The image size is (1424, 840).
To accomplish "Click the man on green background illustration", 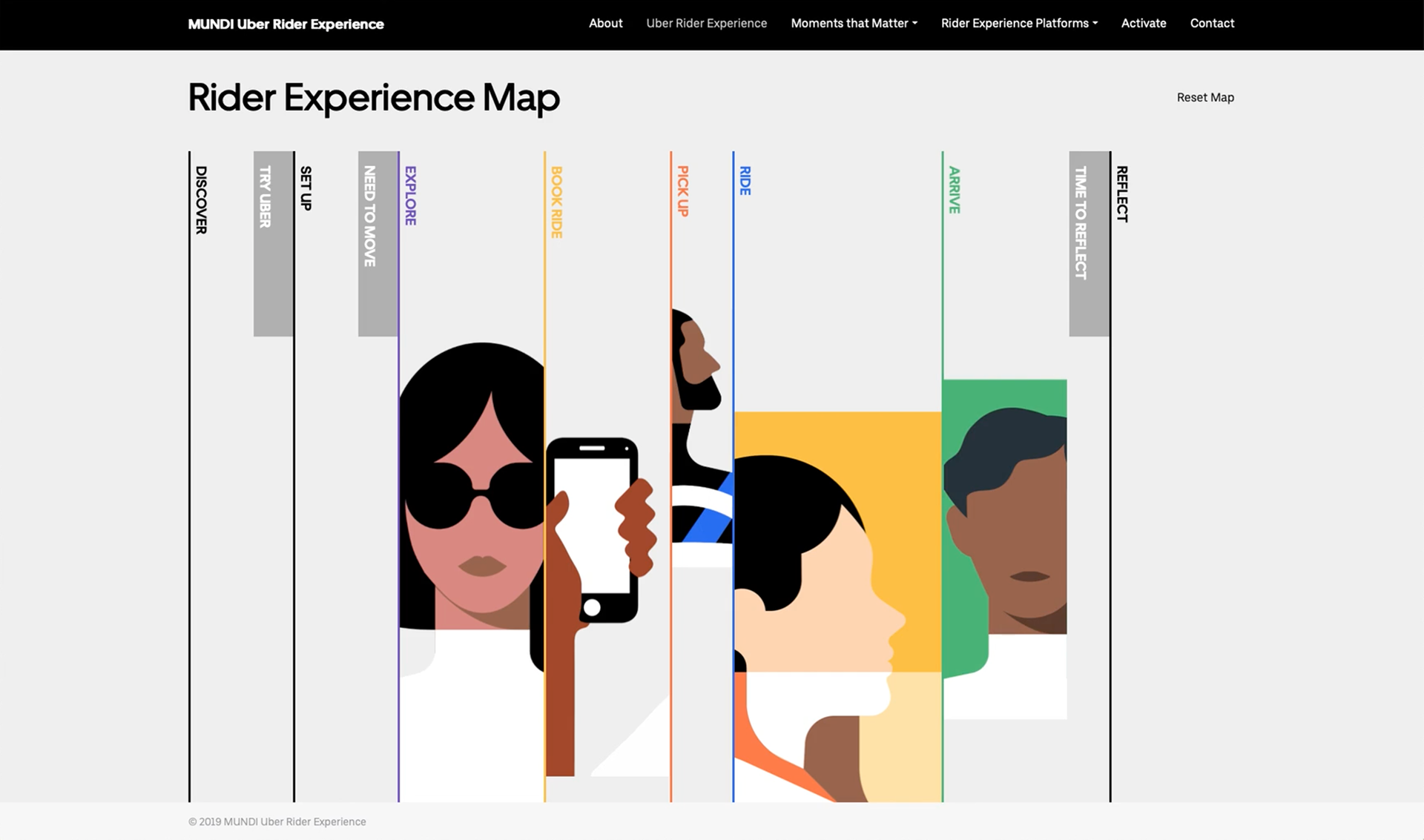I will point(1004,549).
